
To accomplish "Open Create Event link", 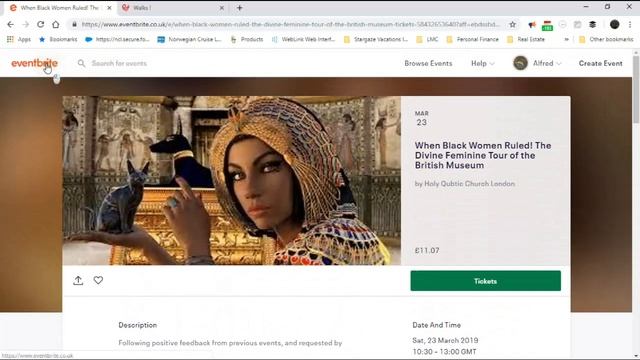I will [600, 63].
